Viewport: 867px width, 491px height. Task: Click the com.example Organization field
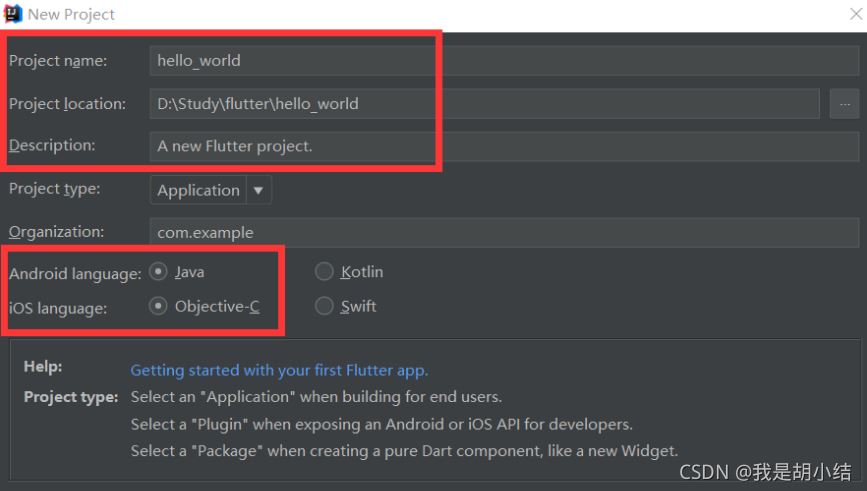504,232
